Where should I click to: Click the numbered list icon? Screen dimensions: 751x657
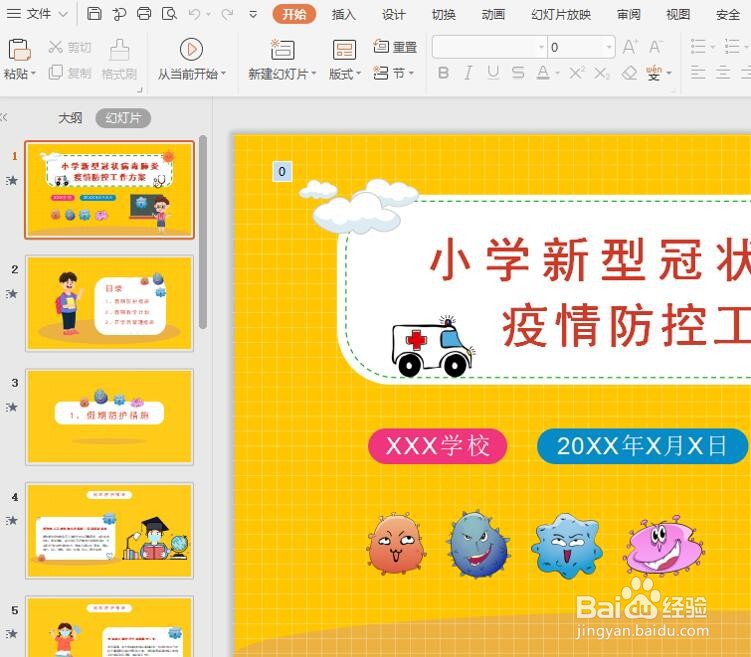pos(732,46)
